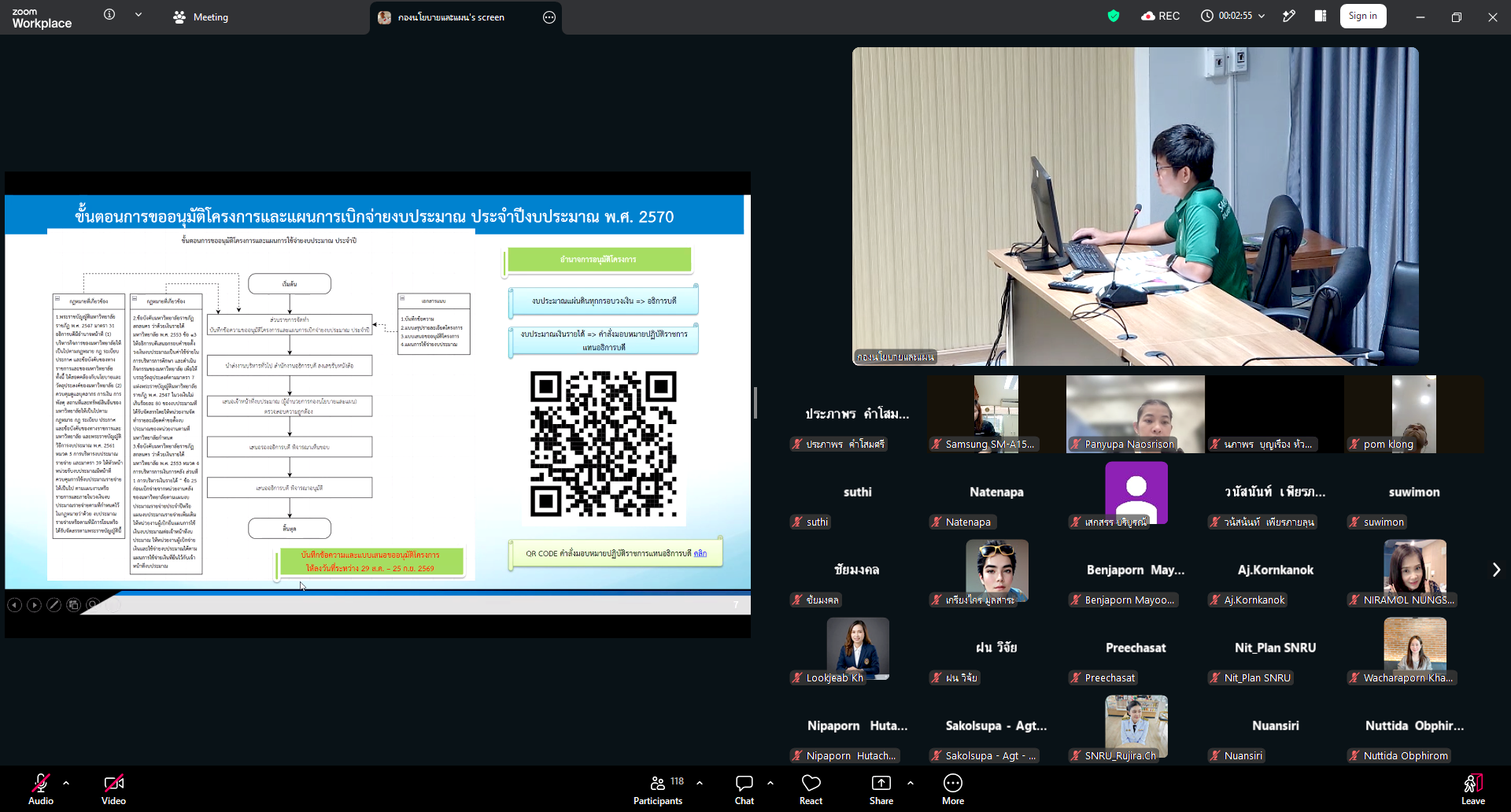Turn on camera with the Video button
The height and width of the screenshot is (812, 1511).
tap(113, 789)
